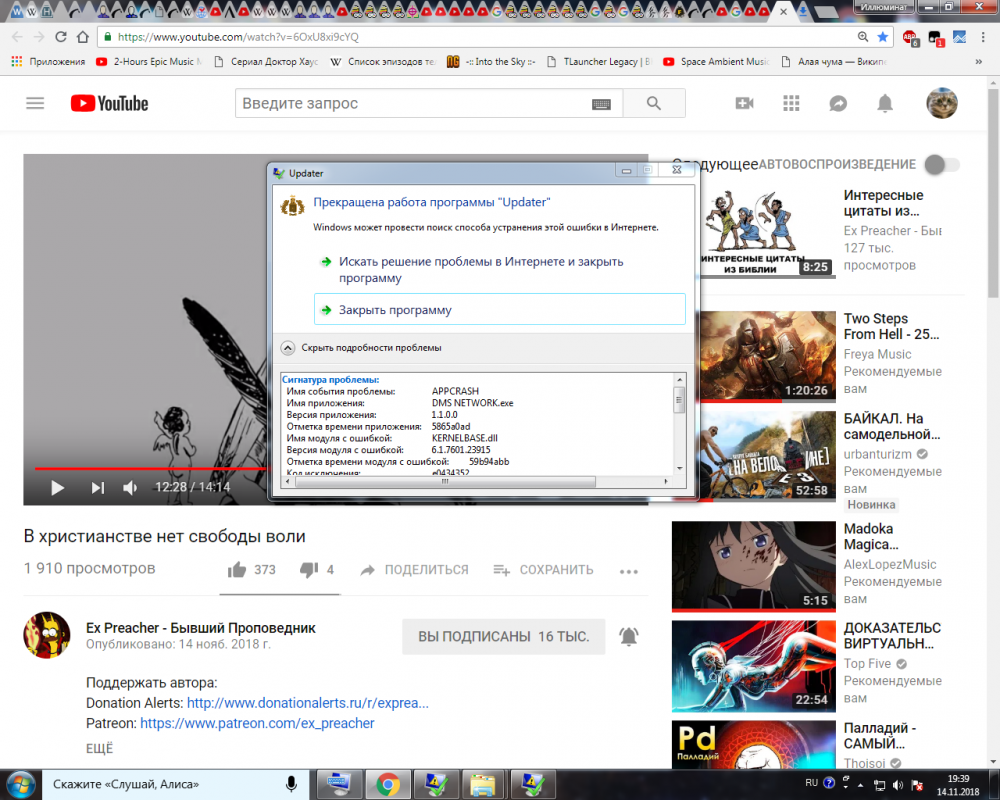Open the Space Ambient Music bookmark
Image resolution: width=1000 pixels, height=800 pixels.
pos(716,61)
